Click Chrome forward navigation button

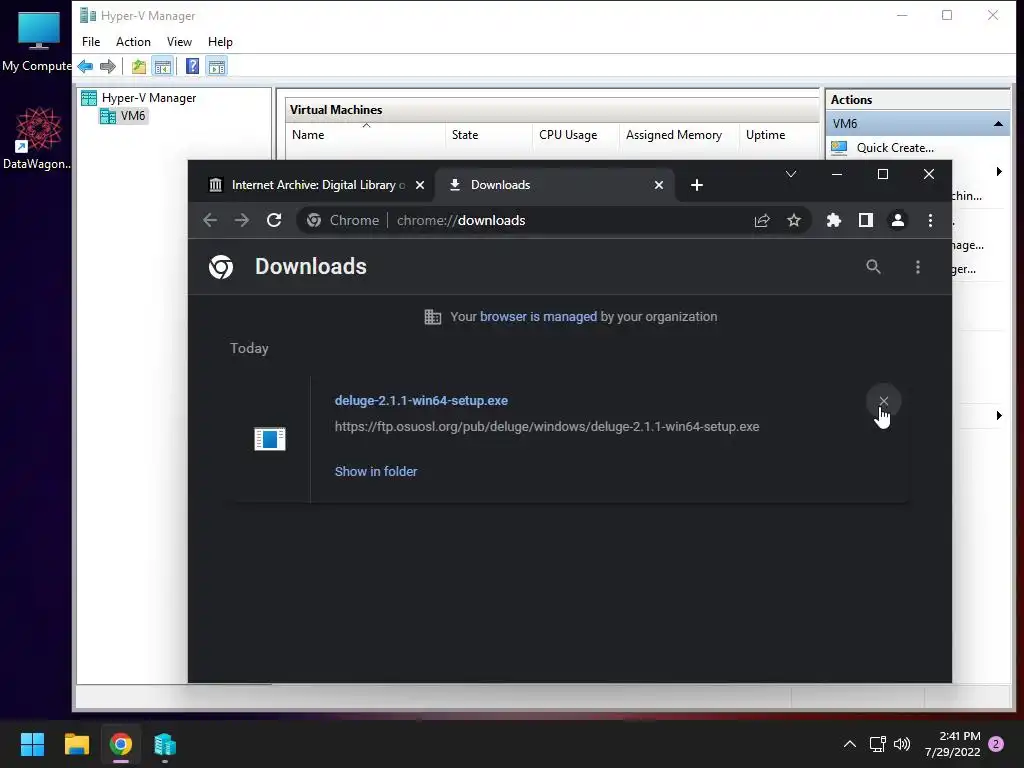pos(242,221)
